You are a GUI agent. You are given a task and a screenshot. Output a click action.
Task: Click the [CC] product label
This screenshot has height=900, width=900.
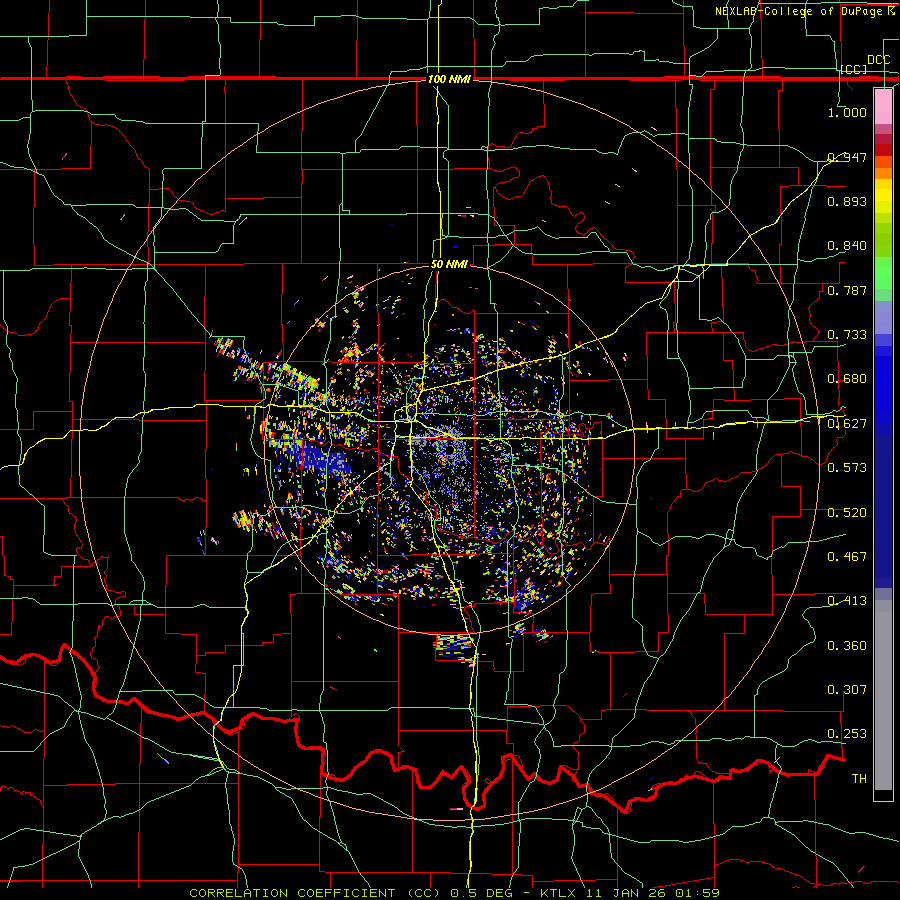coord(853,69)
